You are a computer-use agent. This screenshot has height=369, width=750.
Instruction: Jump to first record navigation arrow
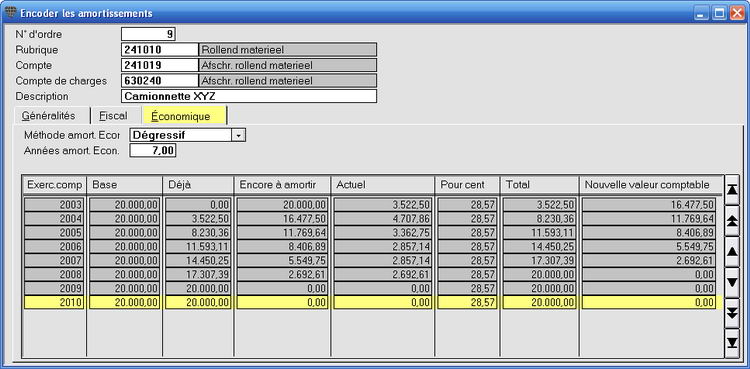732,190
